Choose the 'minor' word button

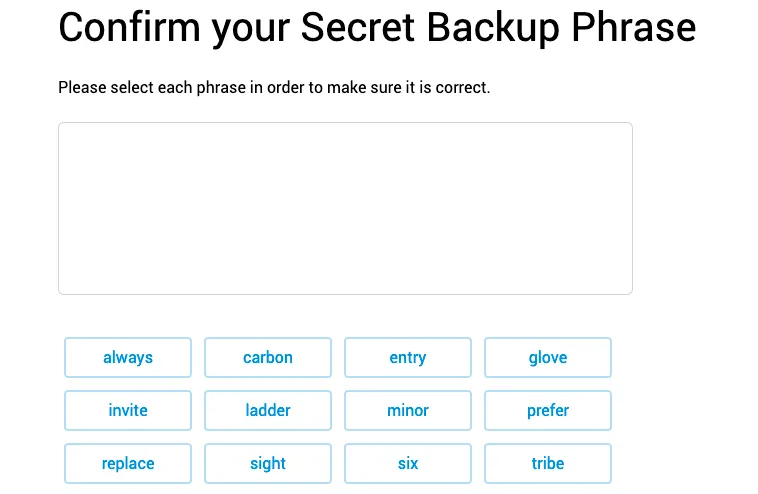click(408, 410)
